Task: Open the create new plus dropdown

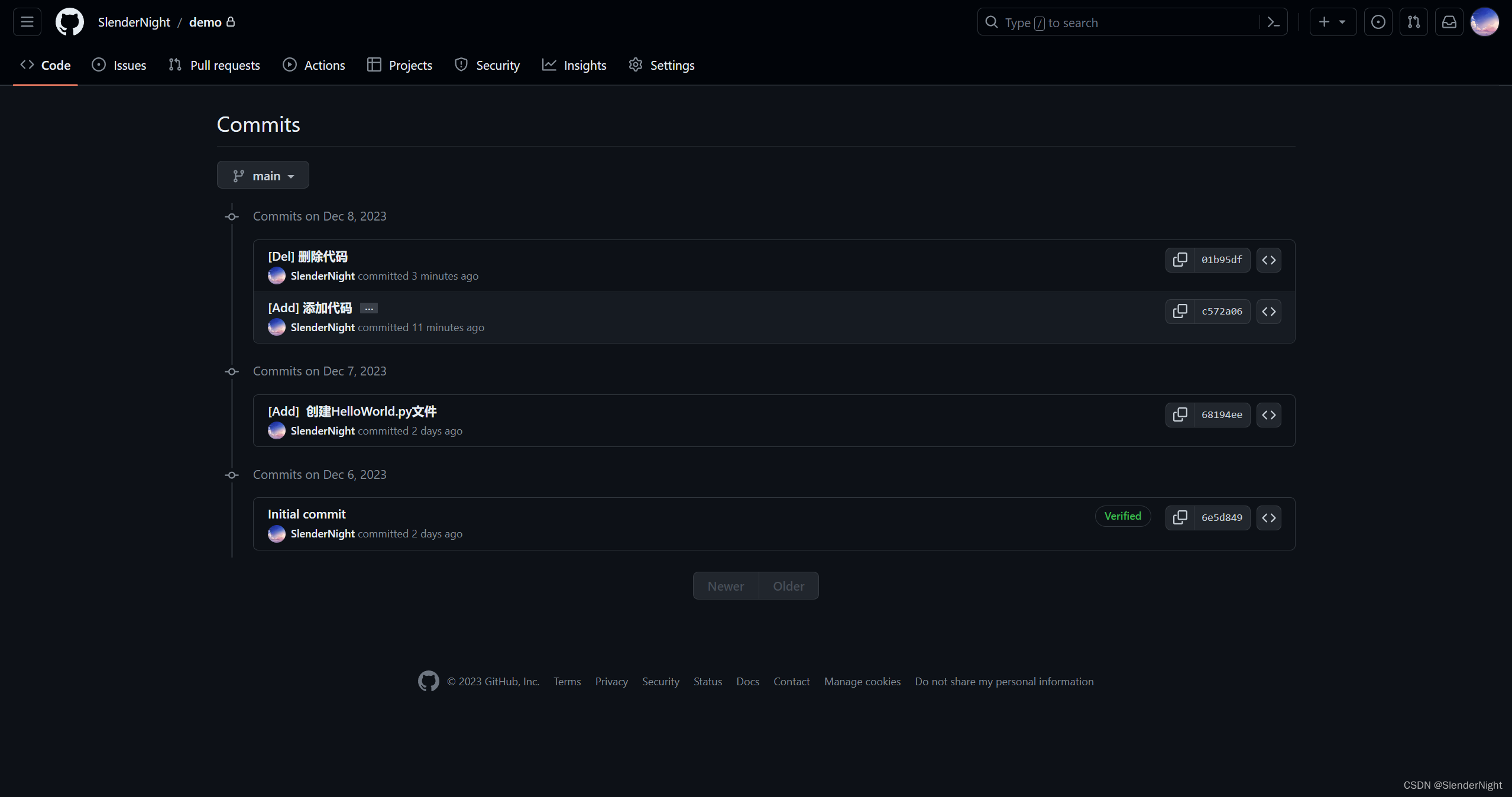Action: pos(1332,22)
